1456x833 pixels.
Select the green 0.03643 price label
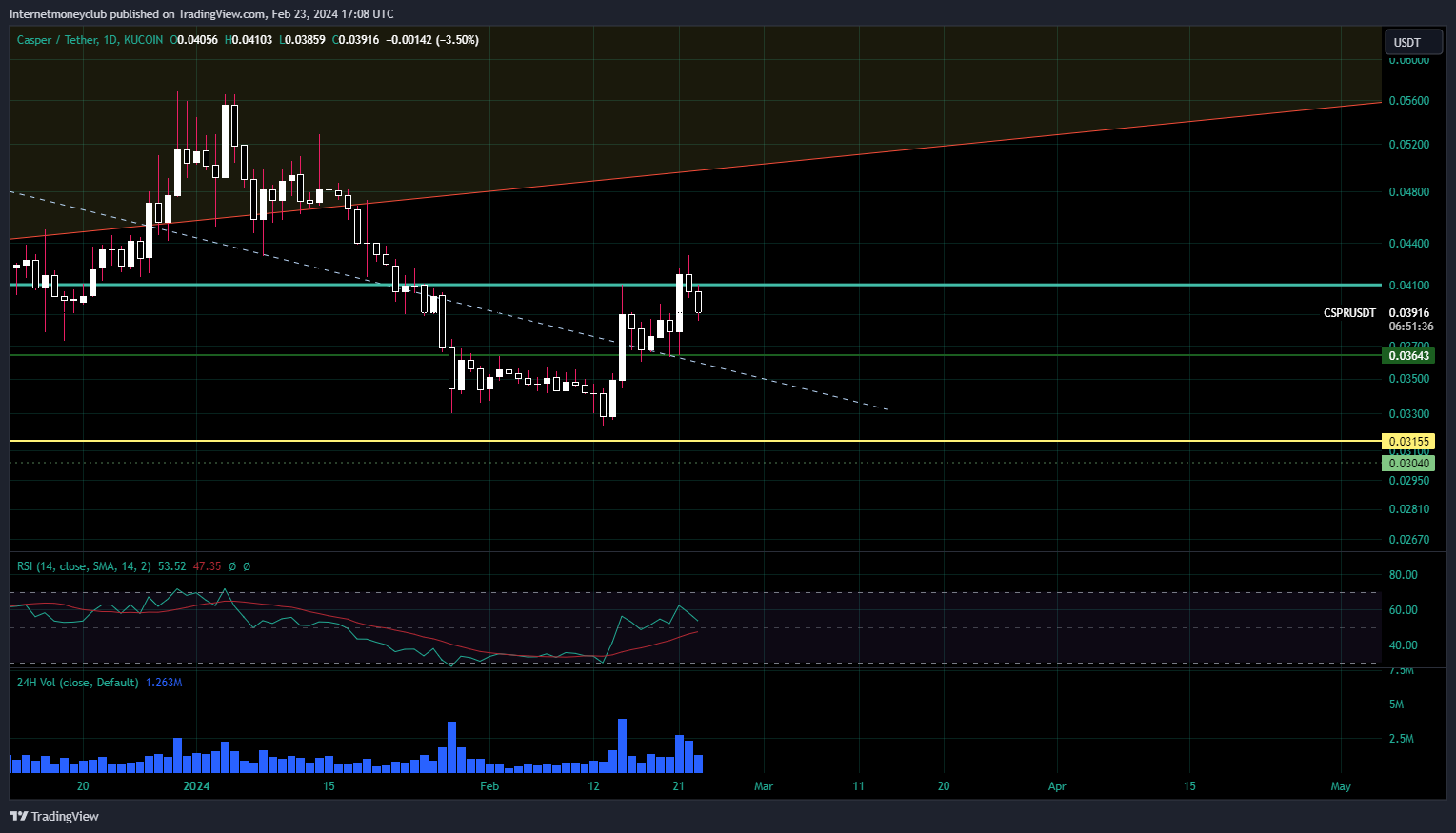click(1408, 355)
